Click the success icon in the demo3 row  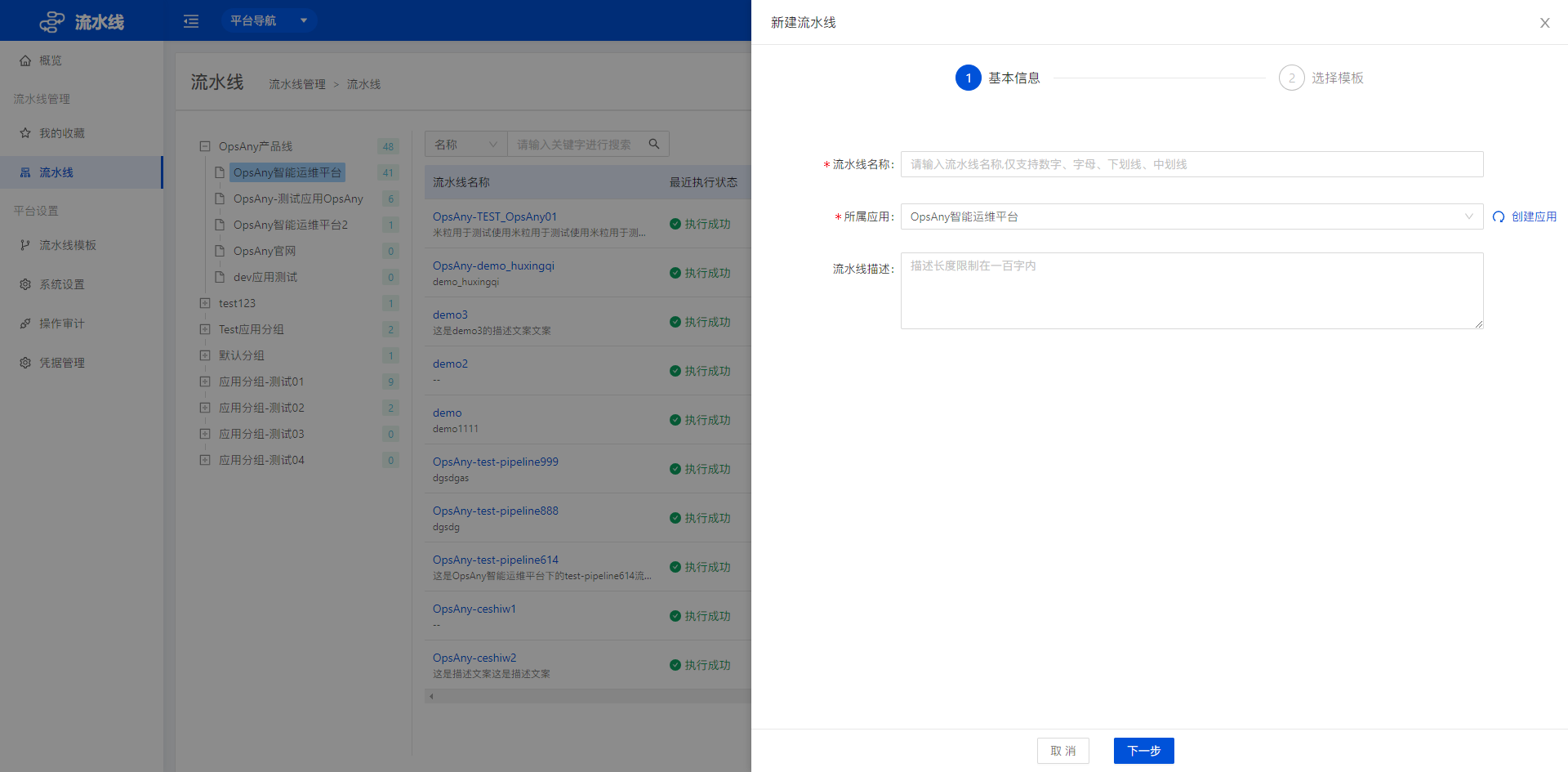(x=675, y=322)
